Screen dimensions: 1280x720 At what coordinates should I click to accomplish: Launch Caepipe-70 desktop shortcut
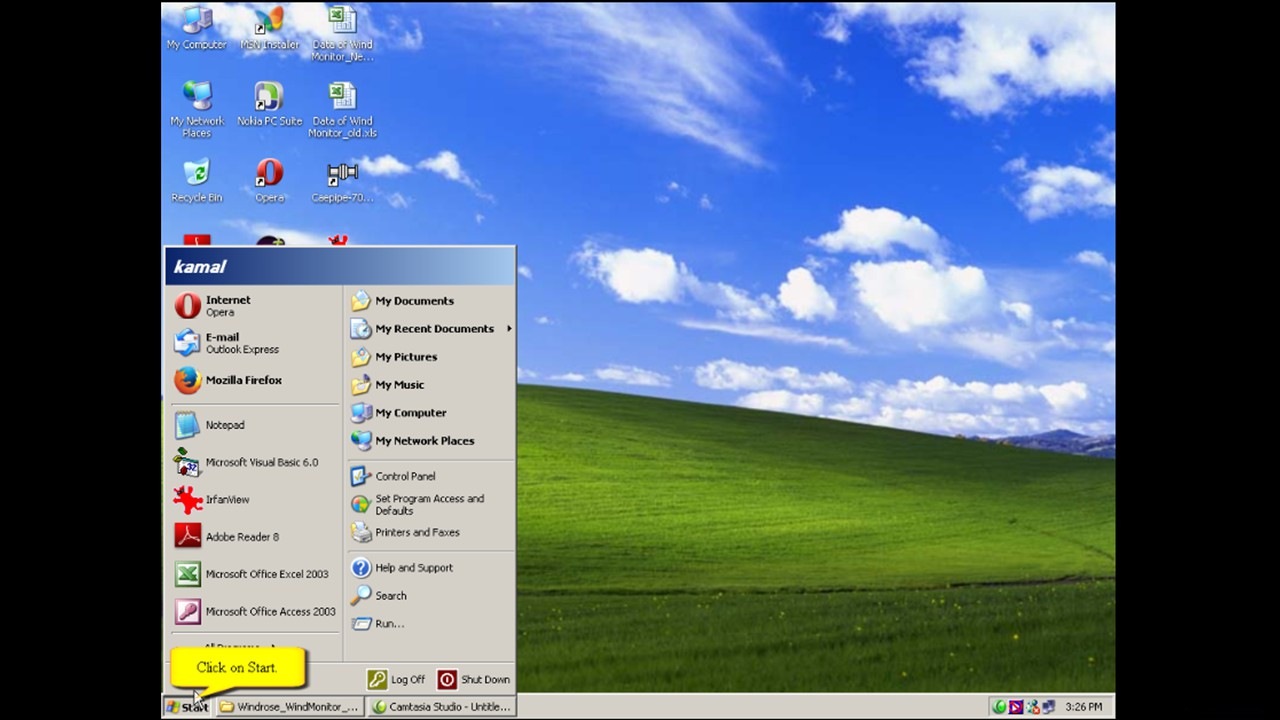[342, 180]
